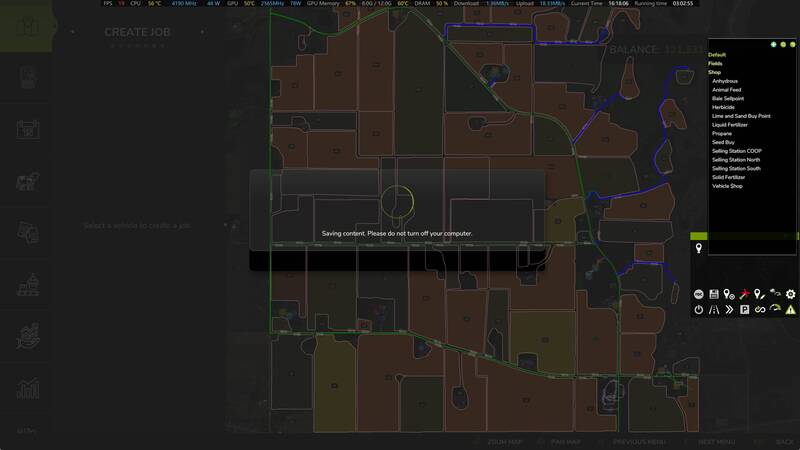Image resolution: width=800 pixels, height=450 pixels.
Task: Open the calendar page in sidebar
Action: point(28,130)
